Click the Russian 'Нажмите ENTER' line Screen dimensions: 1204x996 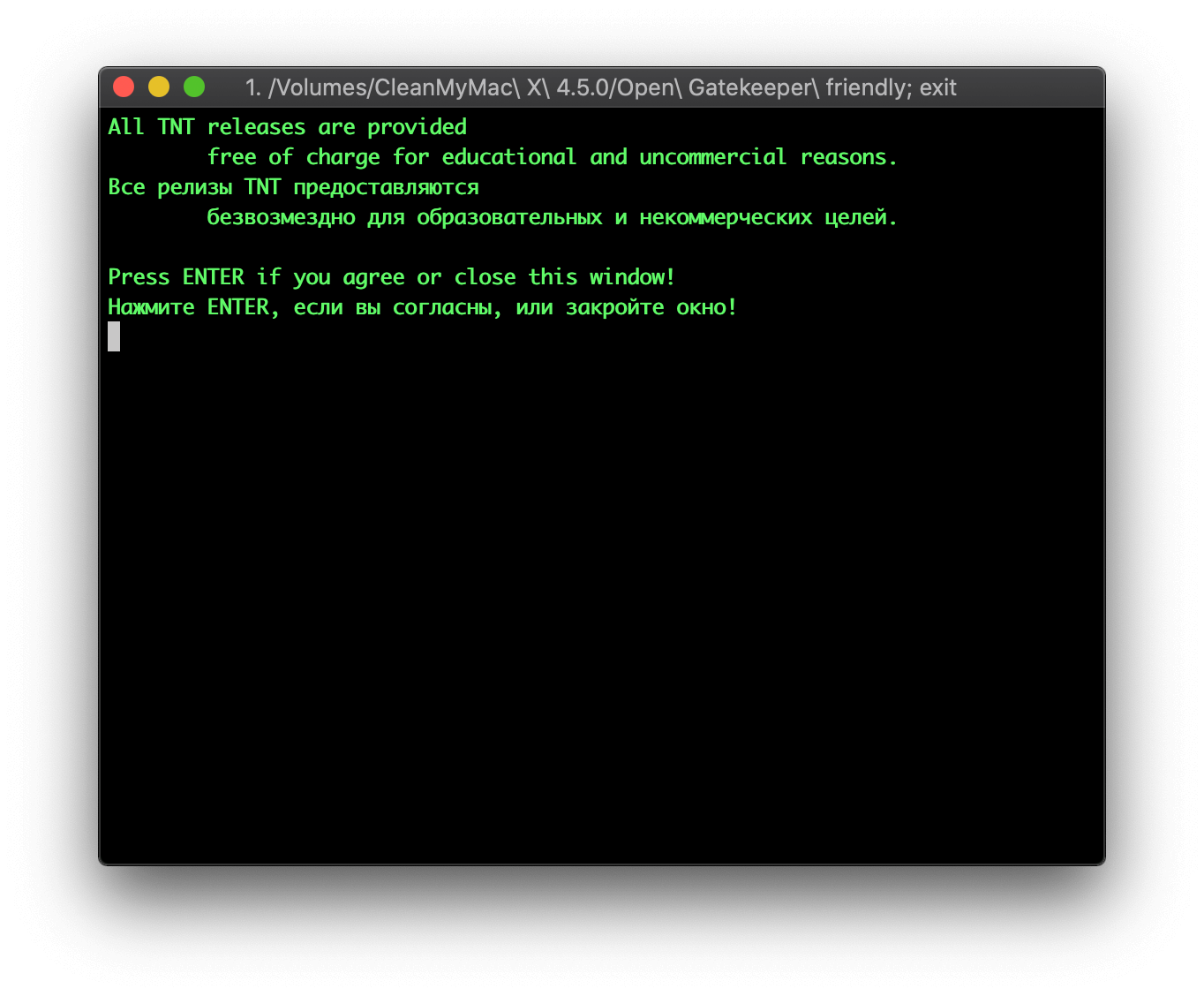tap(192, 307)
